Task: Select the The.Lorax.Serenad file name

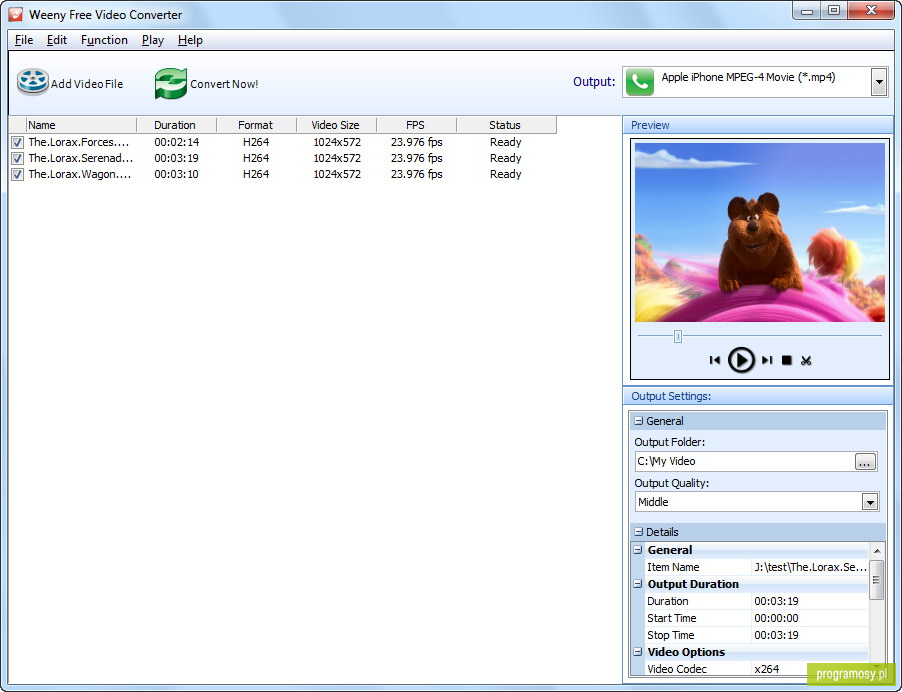Action: [81, 158]
